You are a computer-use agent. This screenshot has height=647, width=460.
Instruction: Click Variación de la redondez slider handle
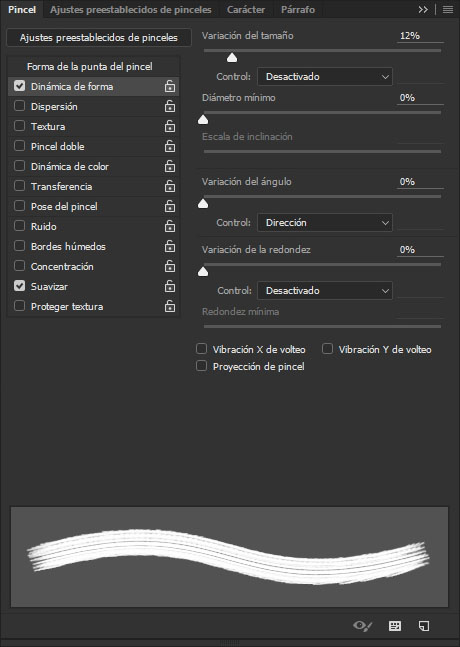203,272
